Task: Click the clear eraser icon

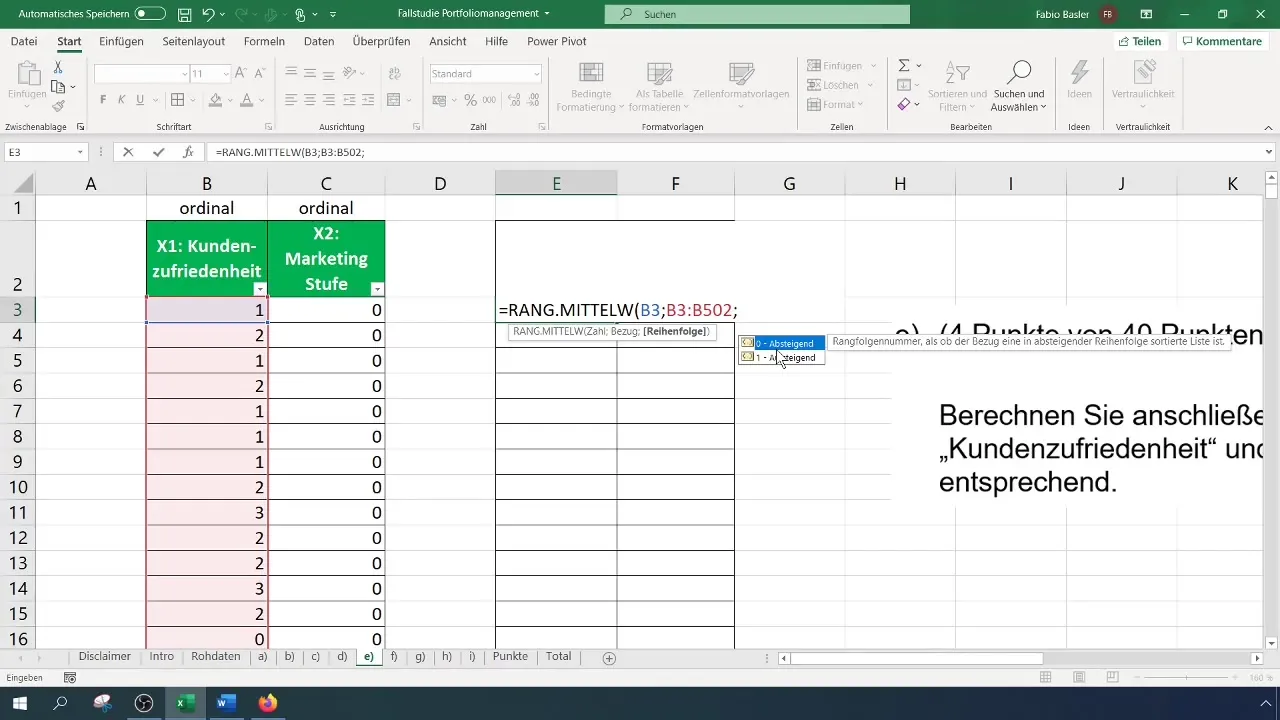Action: pyautogui.click(x=904, y=104)
